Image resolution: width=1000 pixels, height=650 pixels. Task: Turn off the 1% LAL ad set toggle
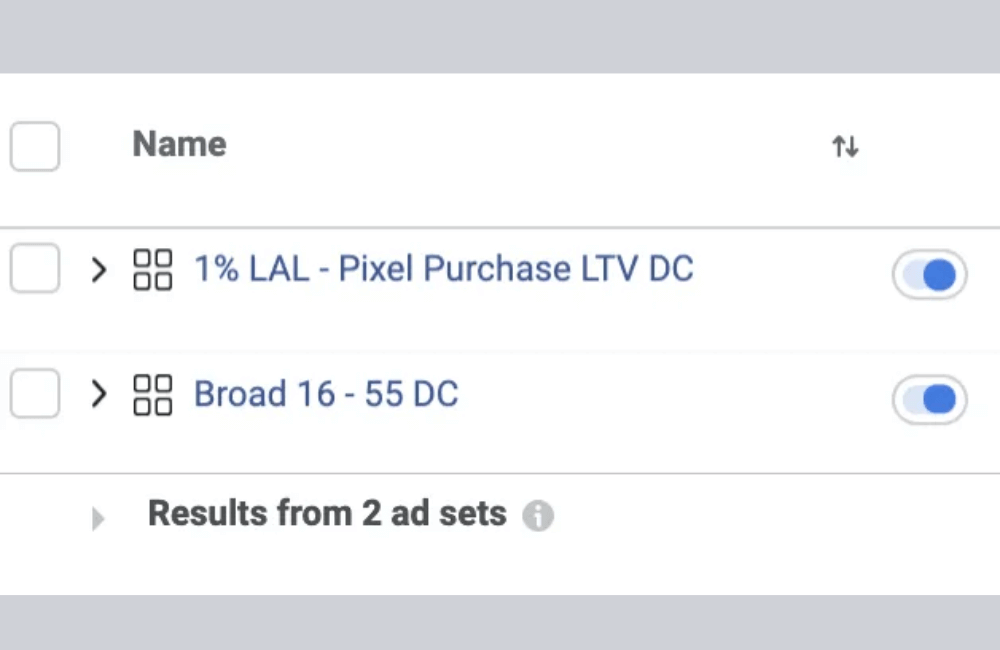point(929,275)
